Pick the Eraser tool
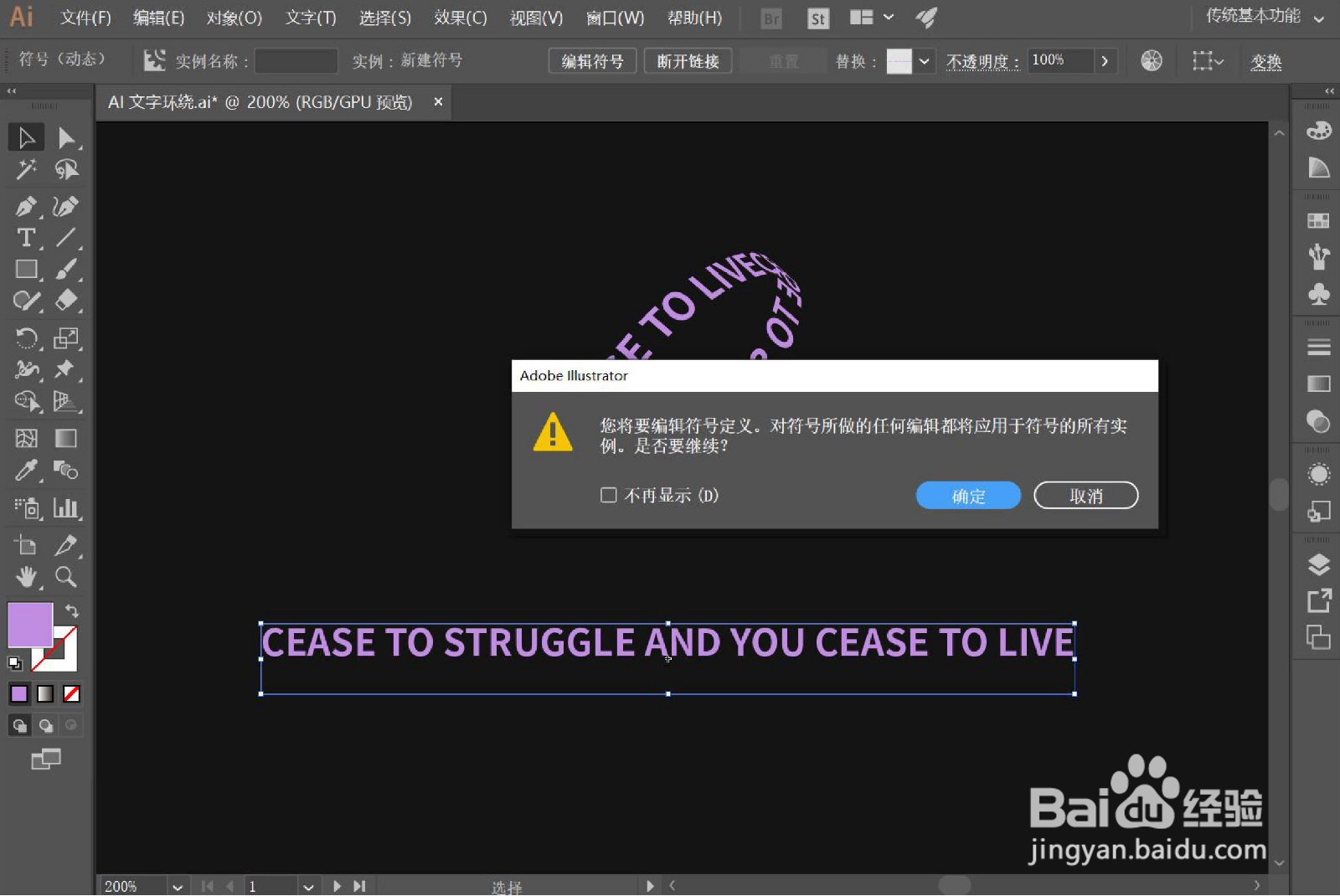 point(67,301)
